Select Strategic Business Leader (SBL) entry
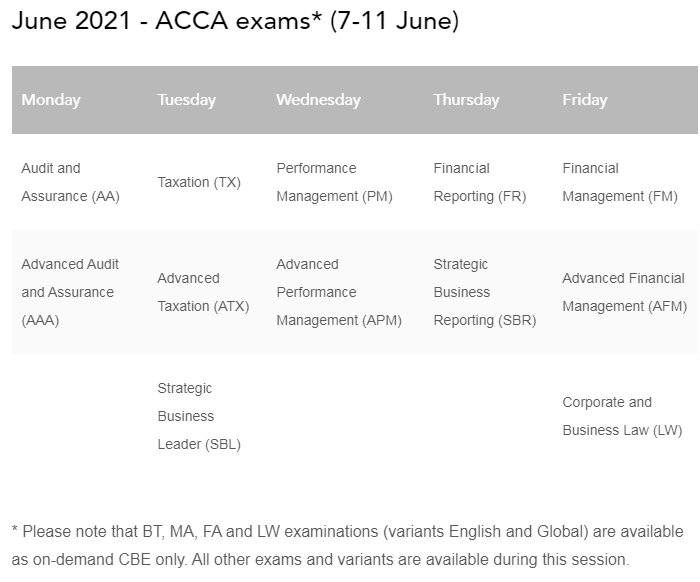700x582 pixels. coord(199,416)
